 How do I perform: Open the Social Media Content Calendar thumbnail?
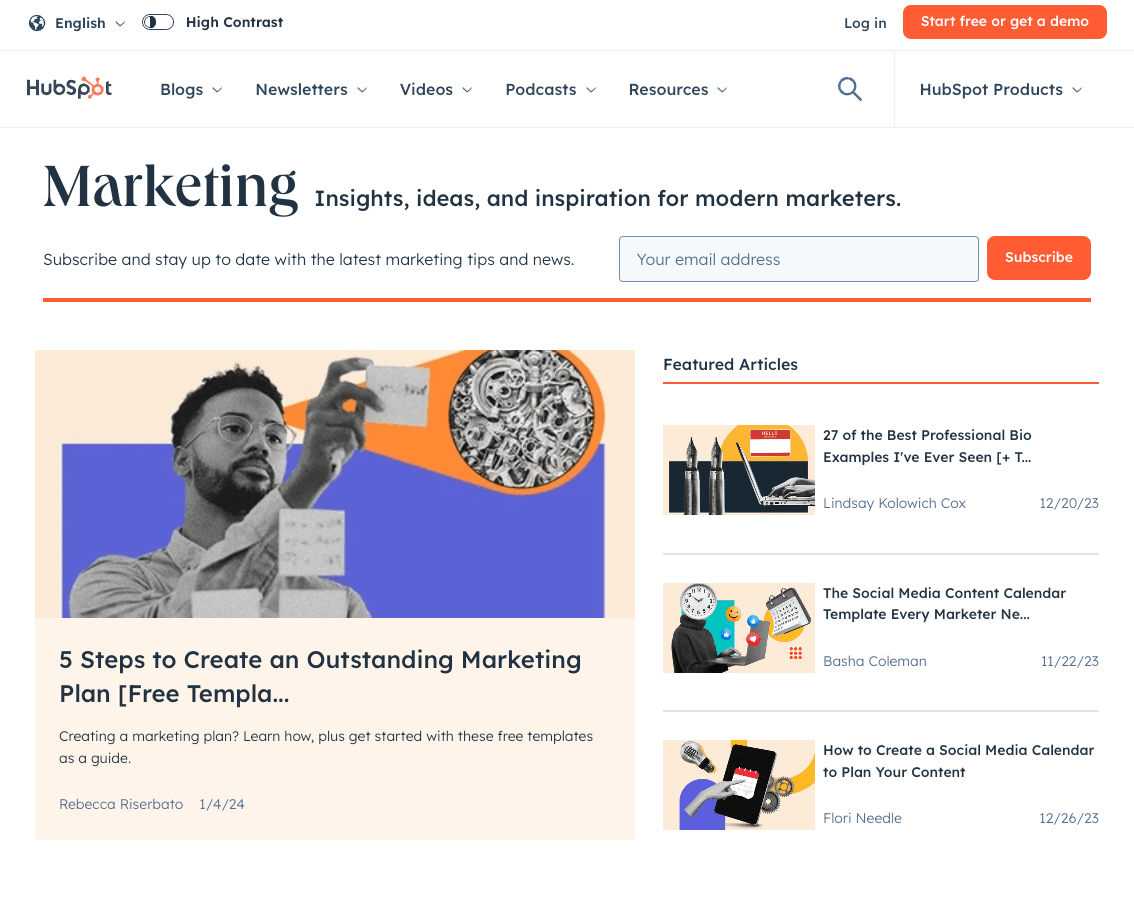tap(739, 628)
